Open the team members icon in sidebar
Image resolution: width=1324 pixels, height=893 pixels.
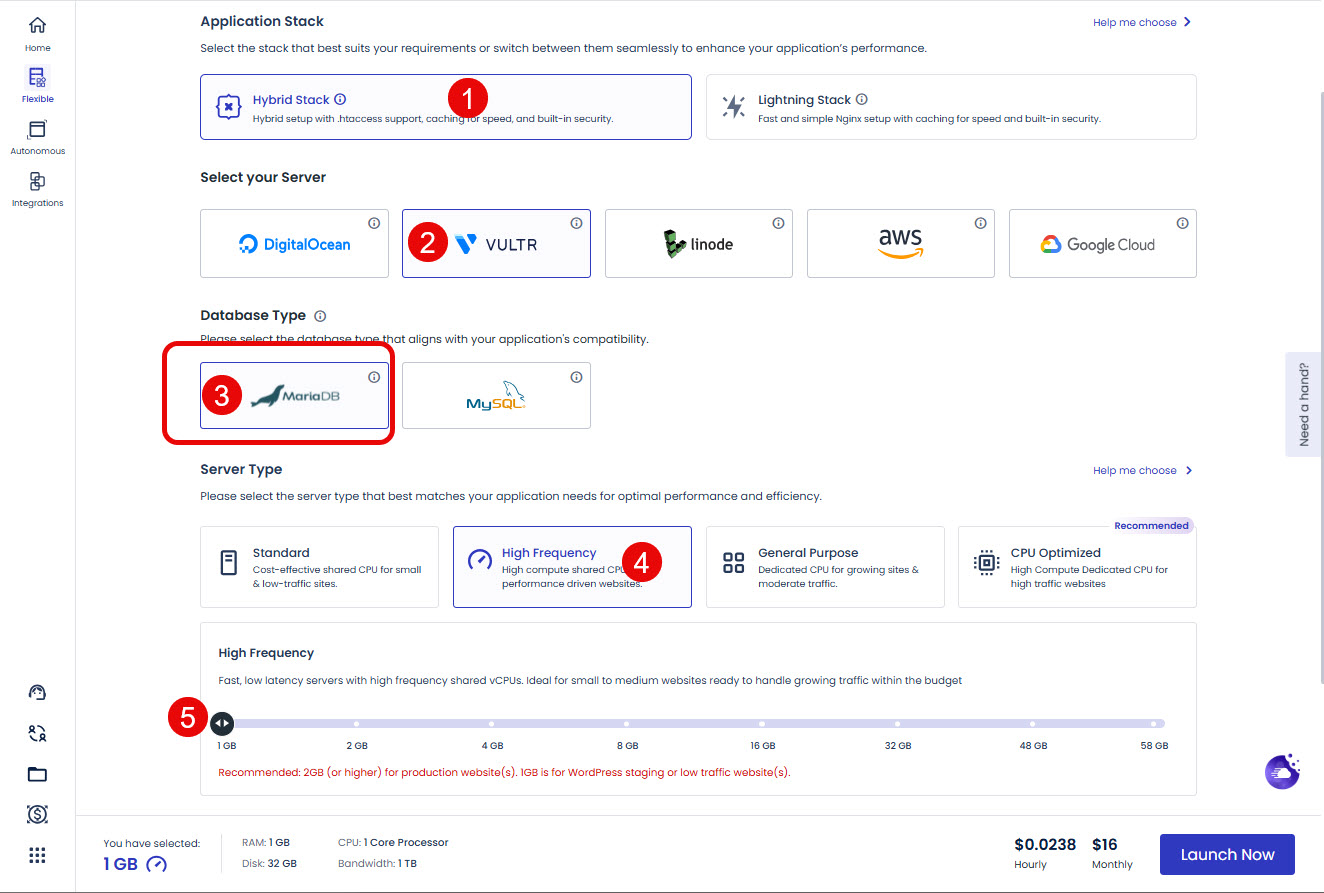coord(37,733)
